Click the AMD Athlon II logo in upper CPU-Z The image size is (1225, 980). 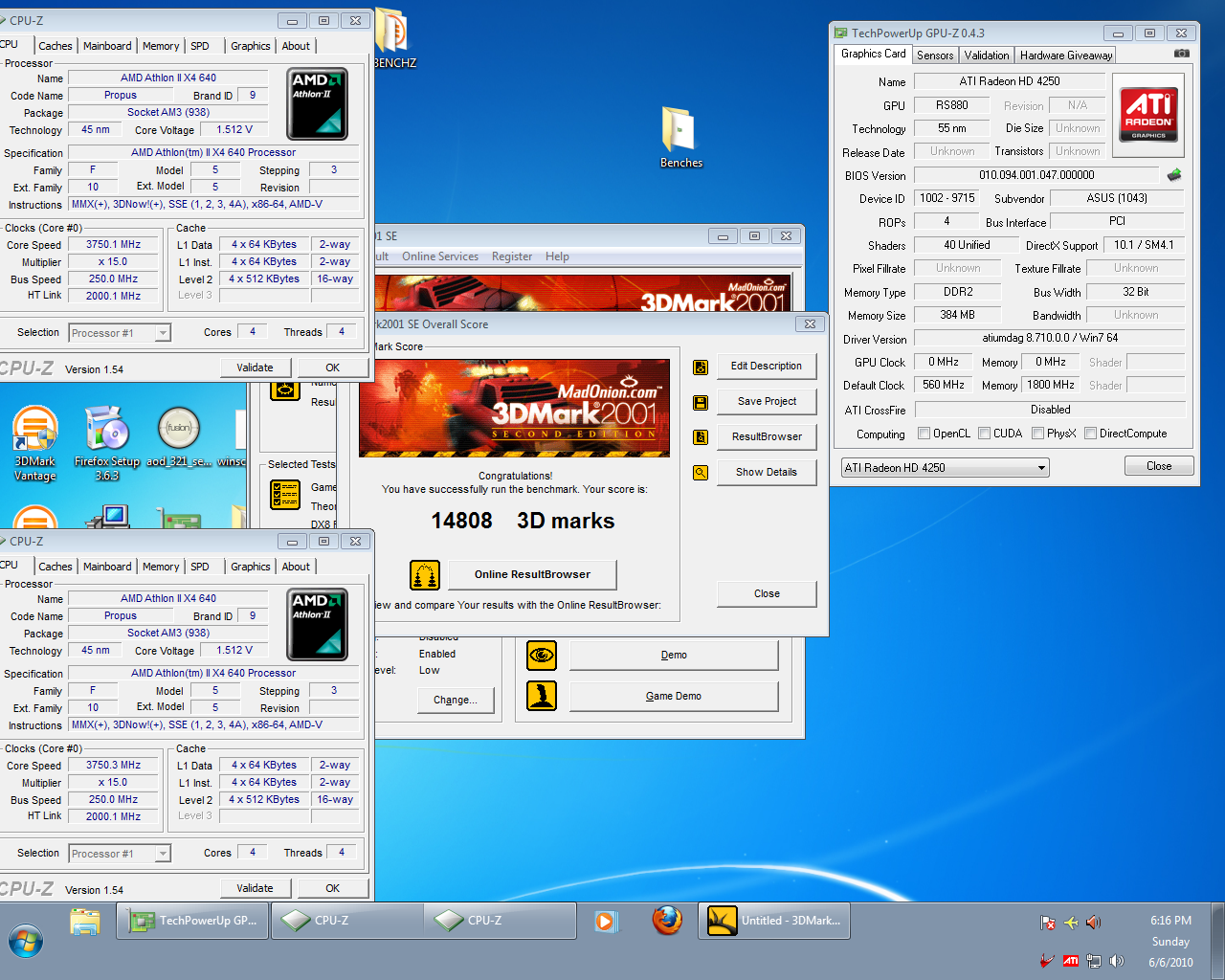tap(318, 103)
